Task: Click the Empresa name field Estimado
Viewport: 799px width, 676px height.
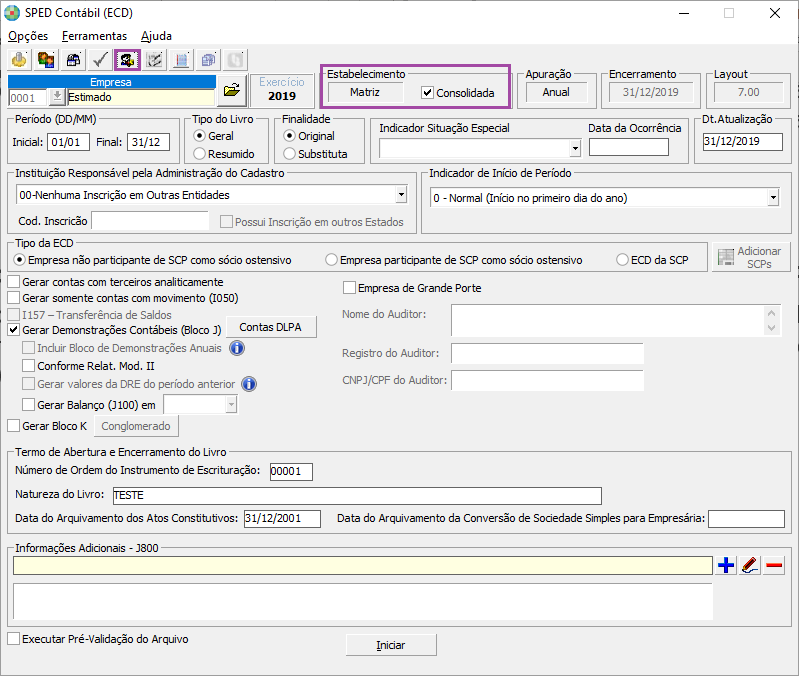Action: [141, 97]
